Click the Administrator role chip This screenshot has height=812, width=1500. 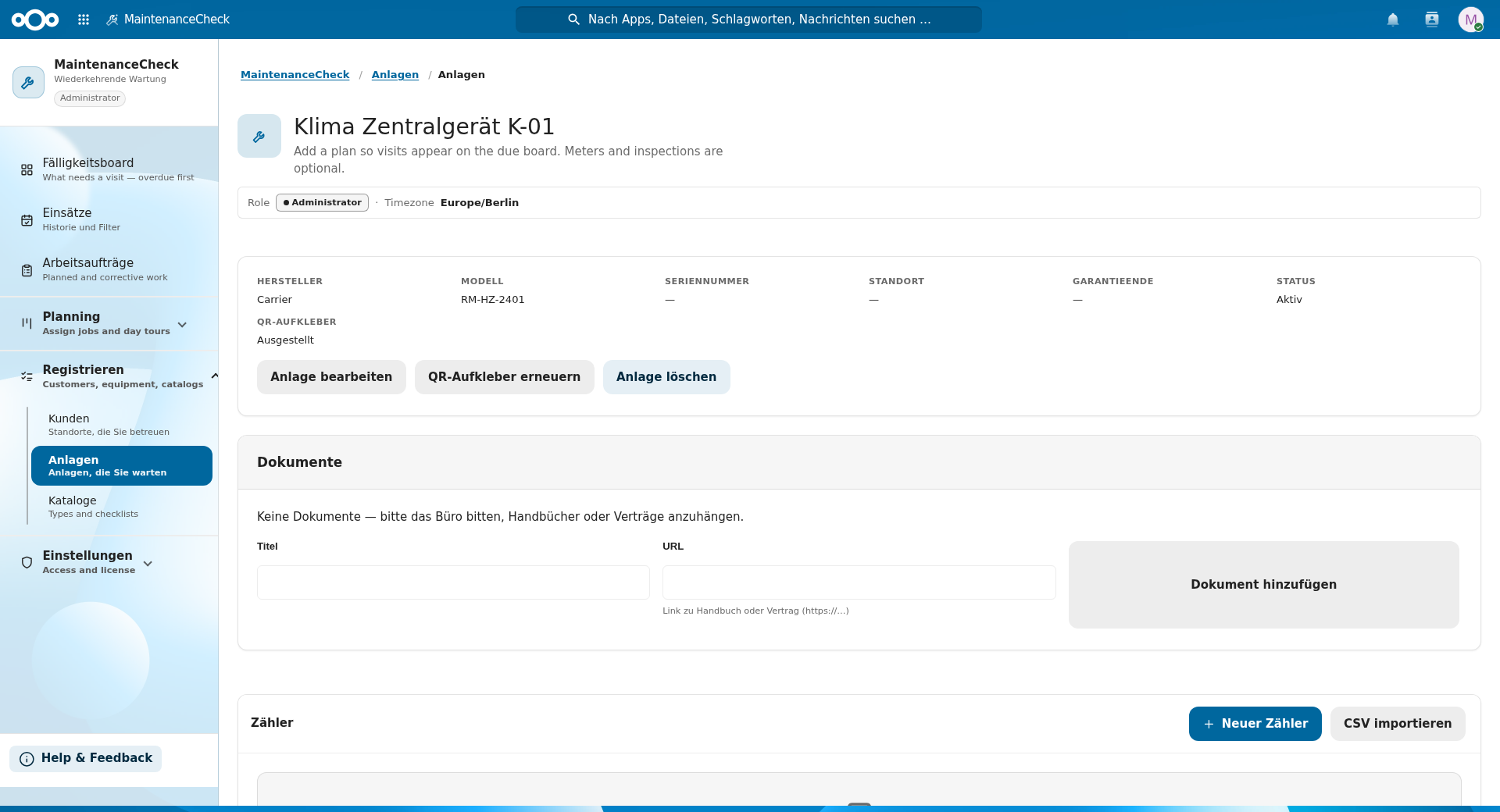tap(322, 203)
